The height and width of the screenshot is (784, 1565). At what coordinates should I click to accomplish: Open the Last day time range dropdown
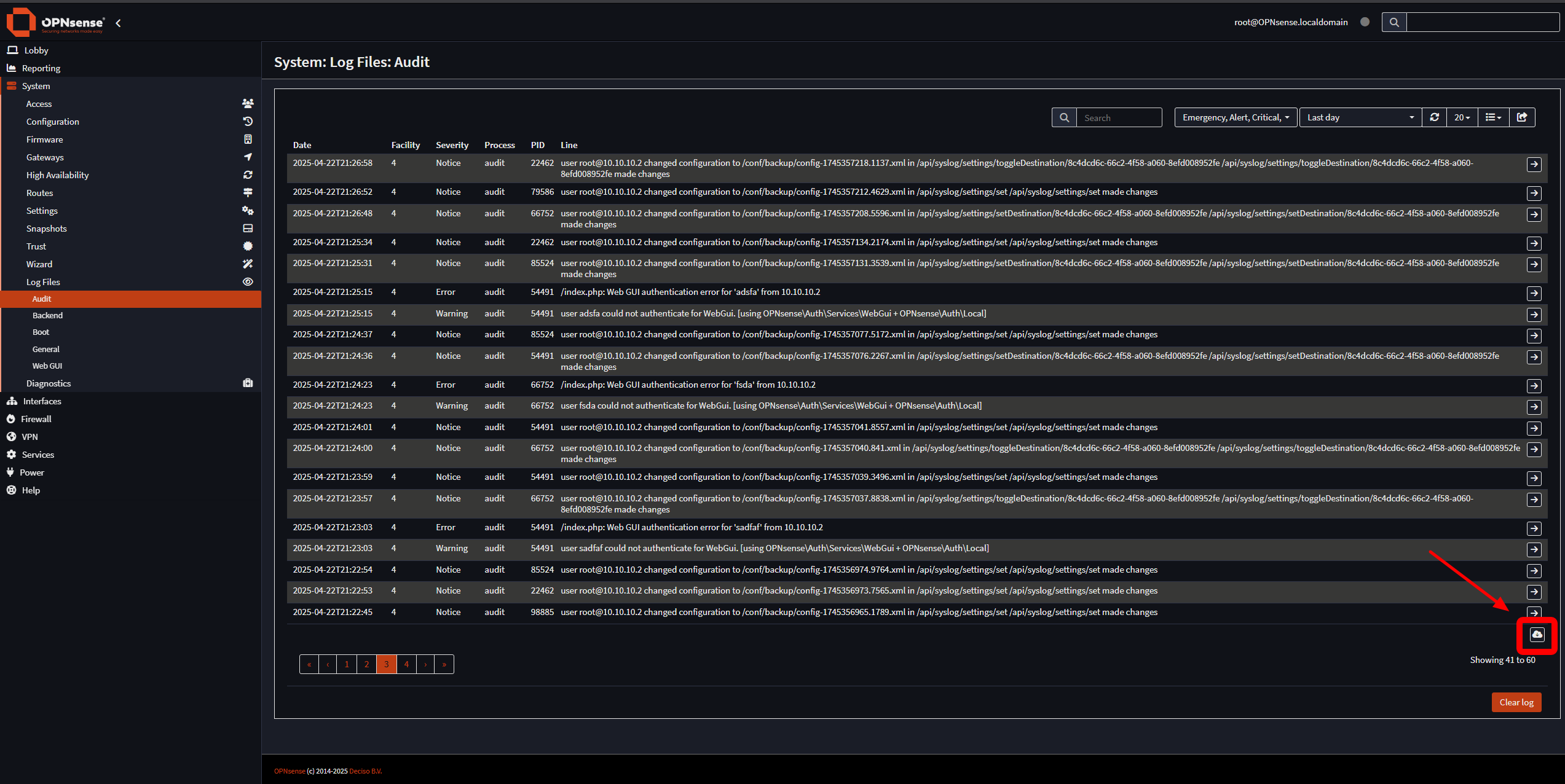(x=1360, y=117)
